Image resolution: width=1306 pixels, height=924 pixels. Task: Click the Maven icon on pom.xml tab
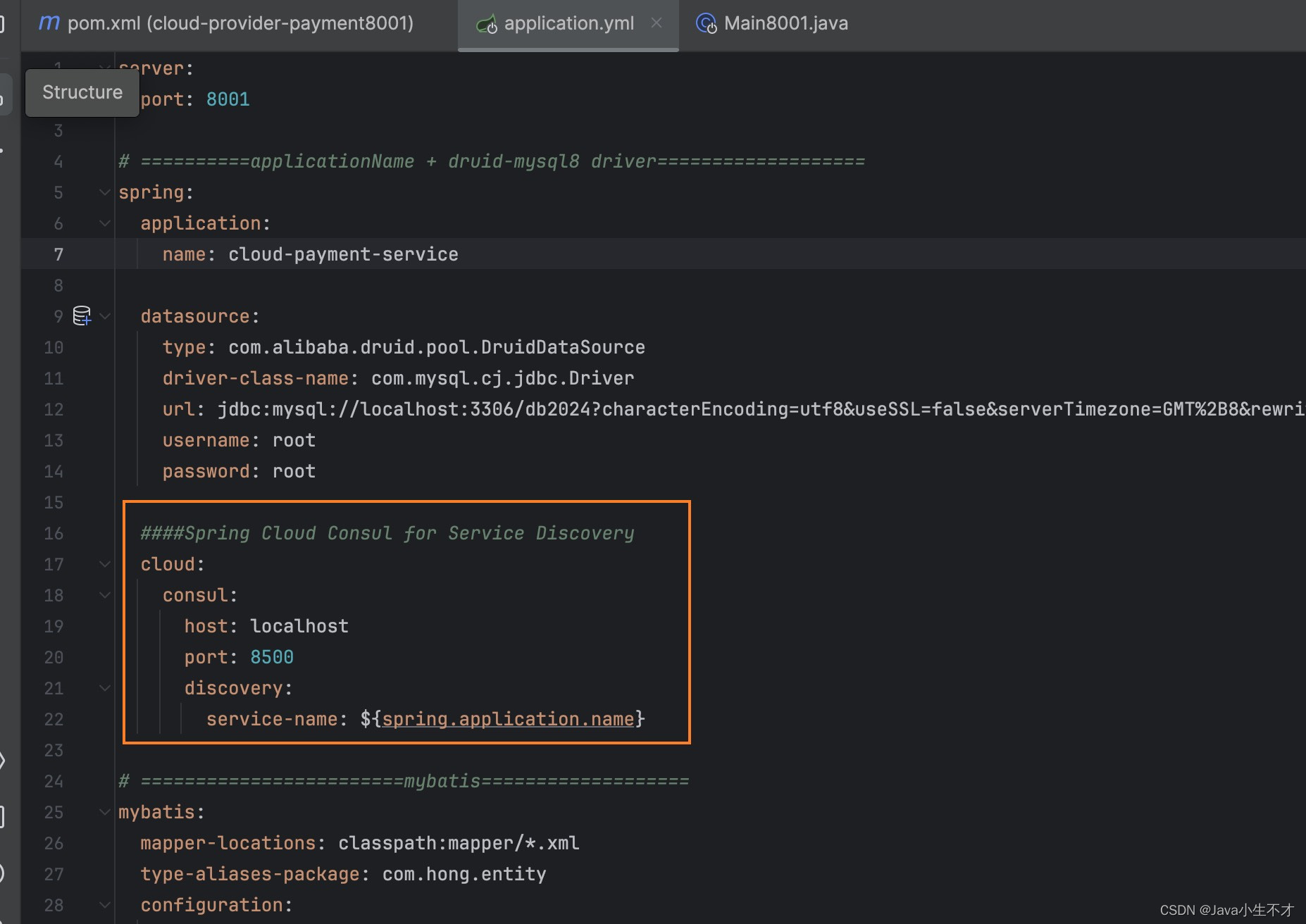[49, 23]
